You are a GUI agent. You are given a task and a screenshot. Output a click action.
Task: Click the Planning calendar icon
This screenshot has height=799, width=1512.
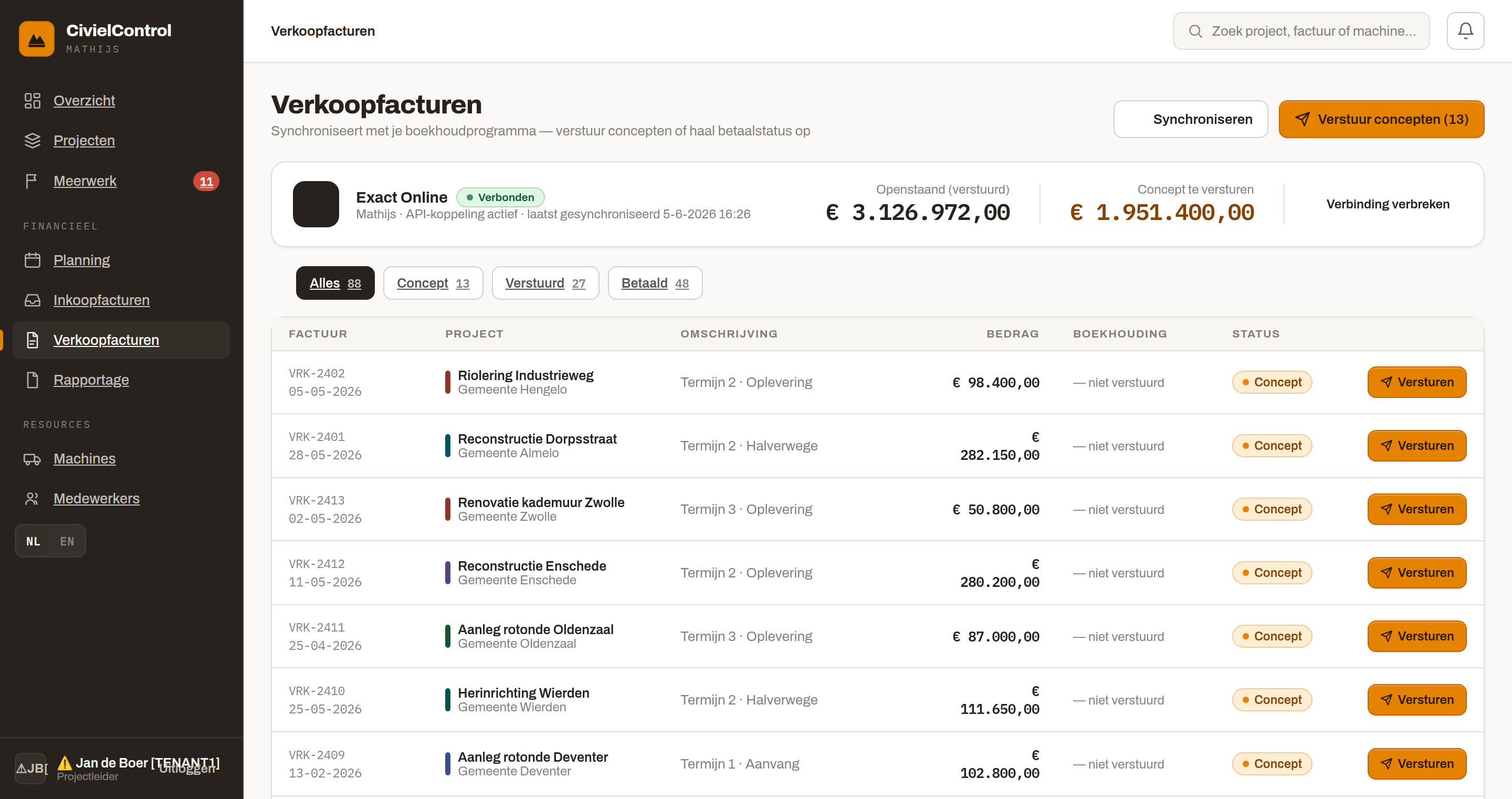[32, 260]
